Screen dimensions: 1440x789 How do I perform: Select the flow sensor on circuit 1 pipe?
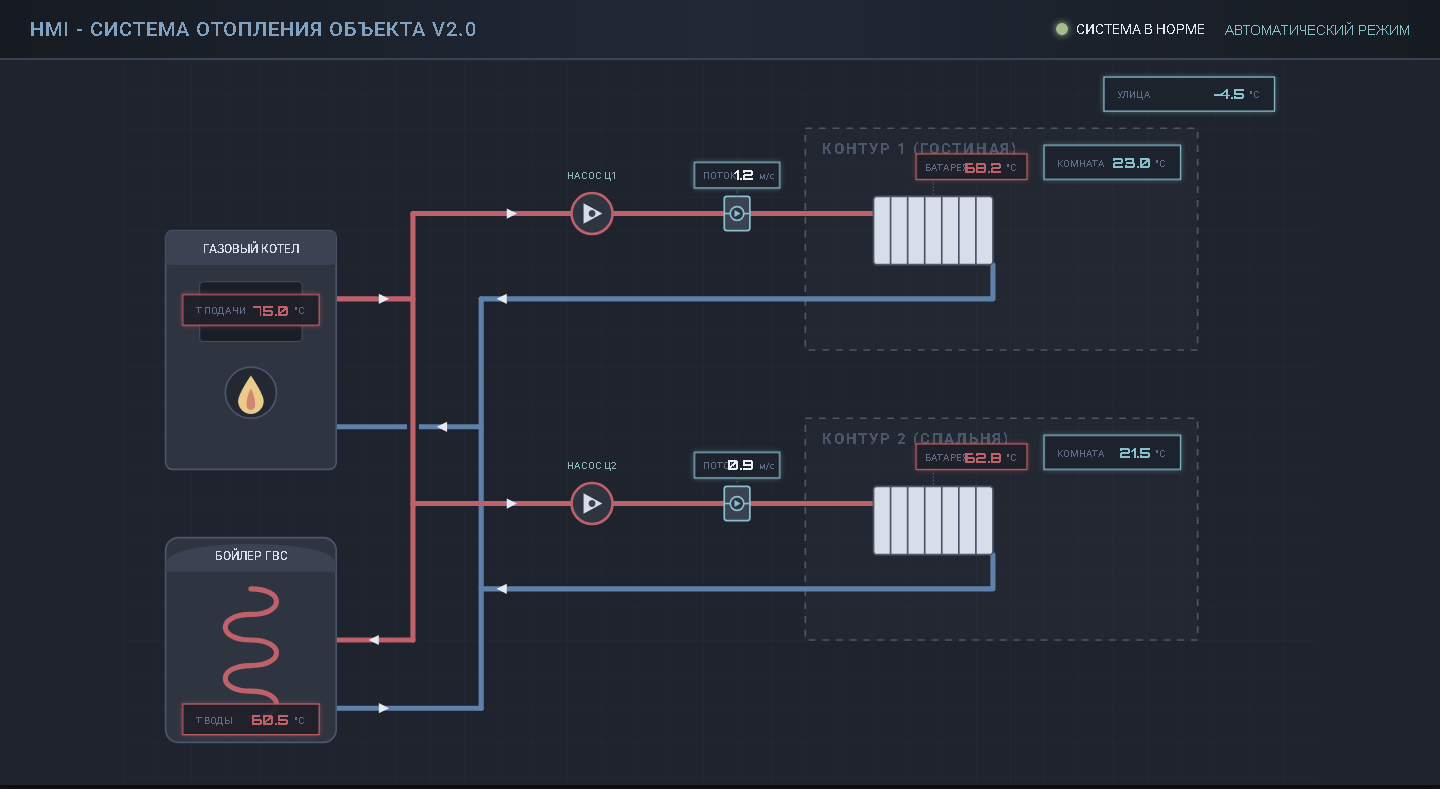coord(736,213)
